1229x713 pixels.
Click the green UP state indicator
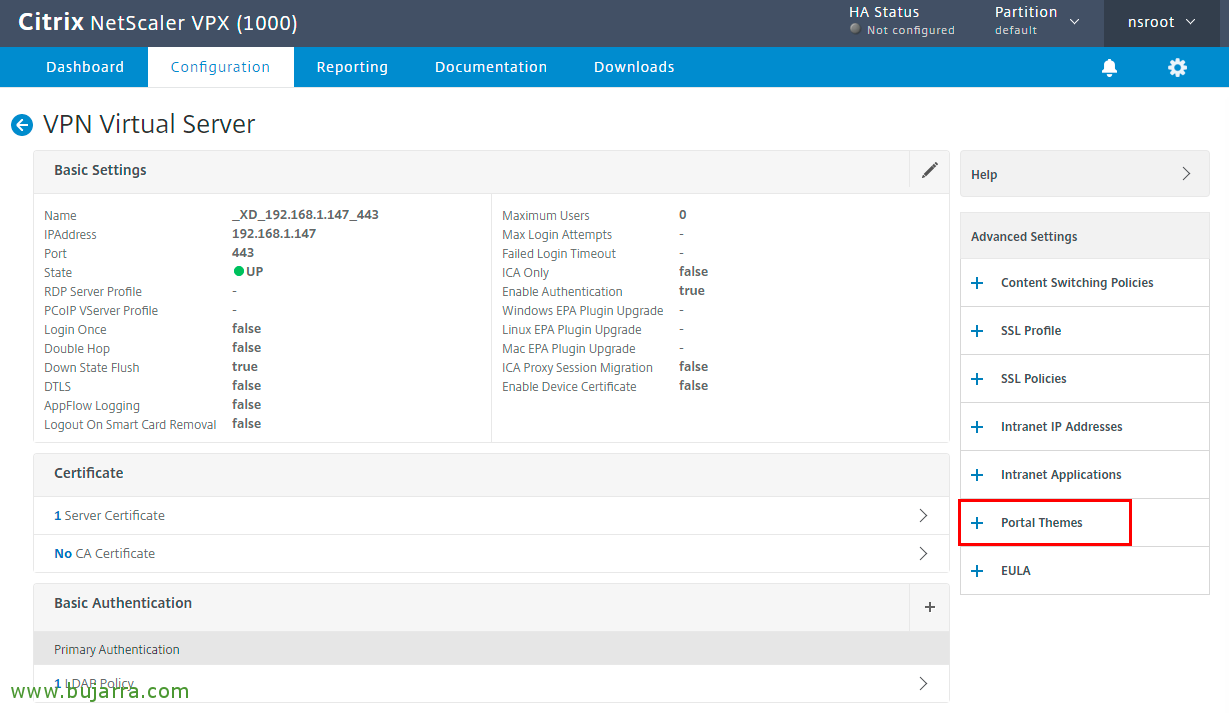pyautogui.click(x=239, y=271)
